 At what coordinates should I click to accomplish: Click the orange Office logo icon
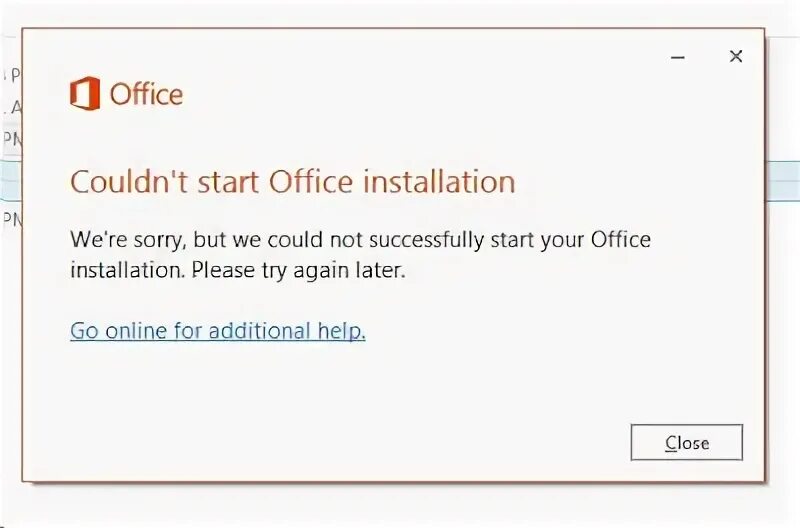(x=85, y=94)
